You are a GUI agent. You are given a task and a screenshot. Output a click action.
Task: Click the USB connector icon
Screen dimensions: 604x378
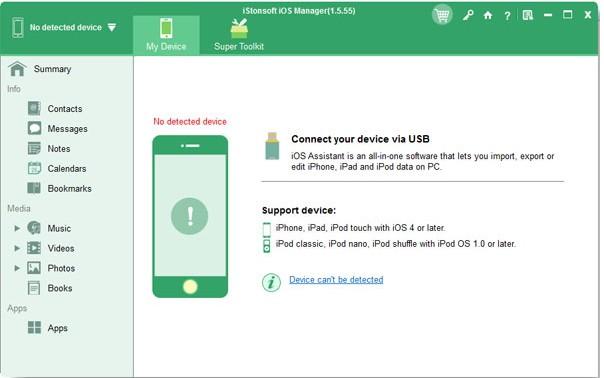pos(272,146)
